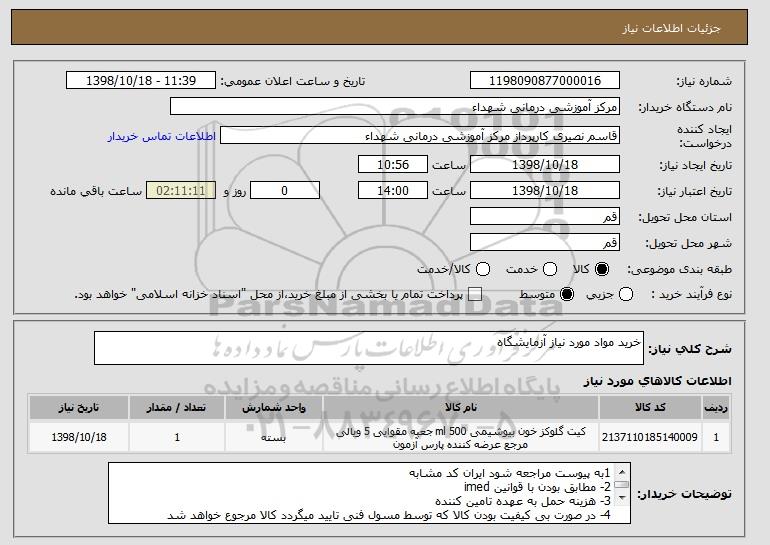Click the request creator field قاسم نصیری
The width and height of the screenshot is (770, 545).
click(420, 136)
